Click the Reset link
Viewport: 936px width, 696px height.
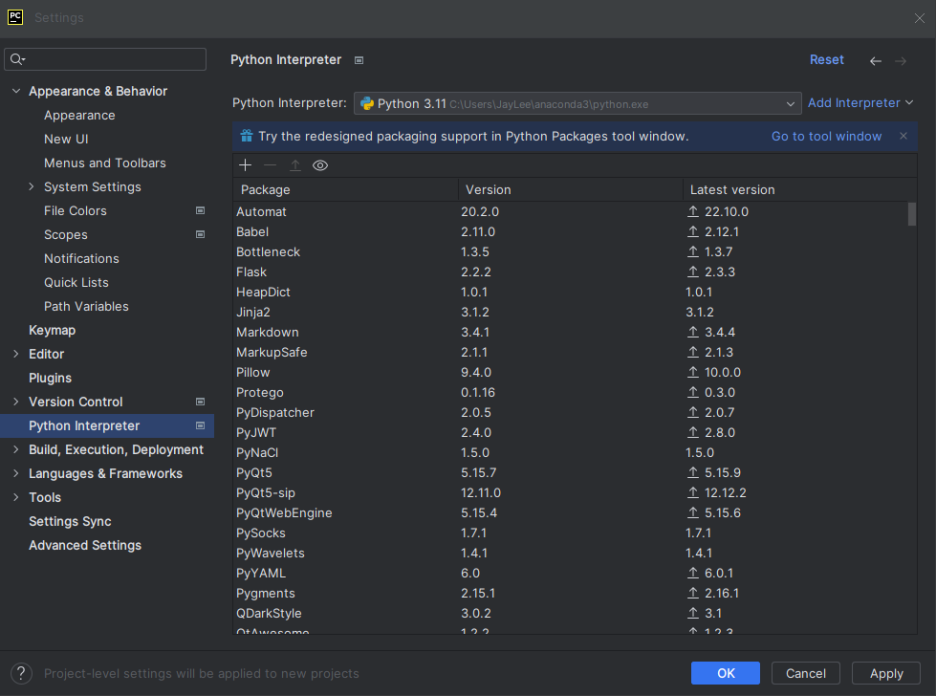pyautogui.click(x=826, y=60)
